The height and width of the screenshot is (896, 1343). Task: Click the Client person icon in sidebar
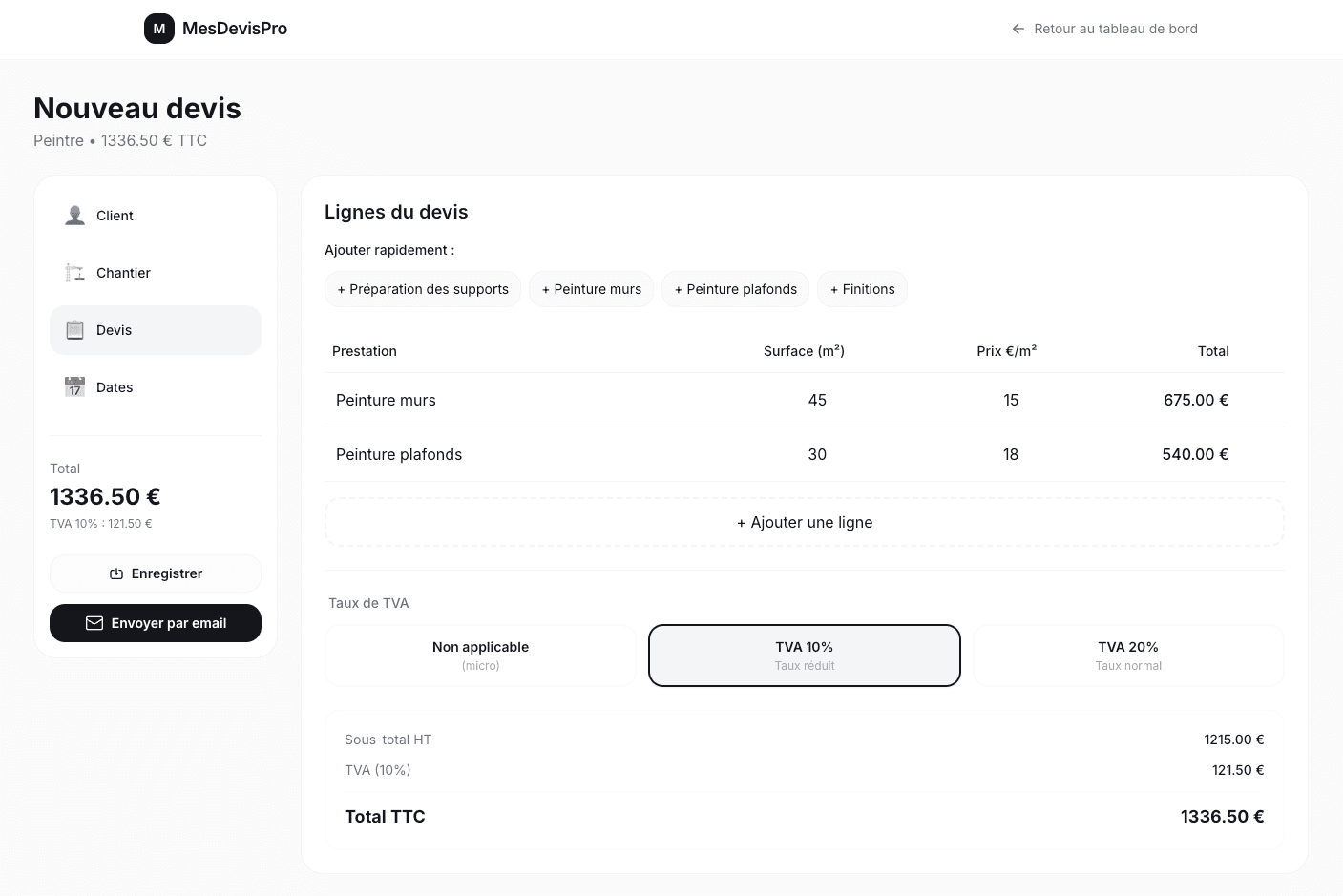pos(74,215)
